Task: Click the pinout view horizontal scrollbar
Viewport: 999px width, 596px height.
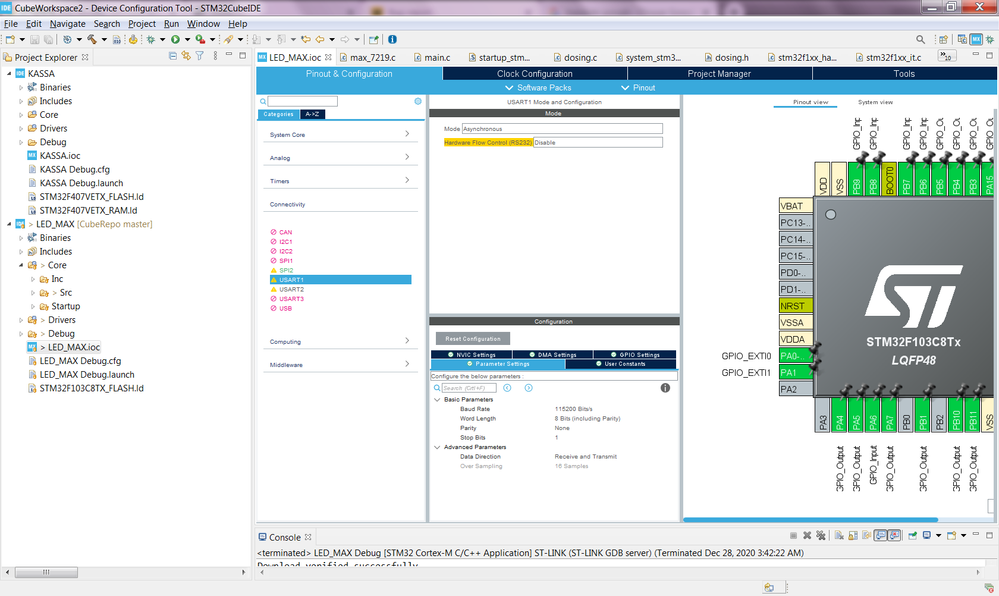Action: 810,520
